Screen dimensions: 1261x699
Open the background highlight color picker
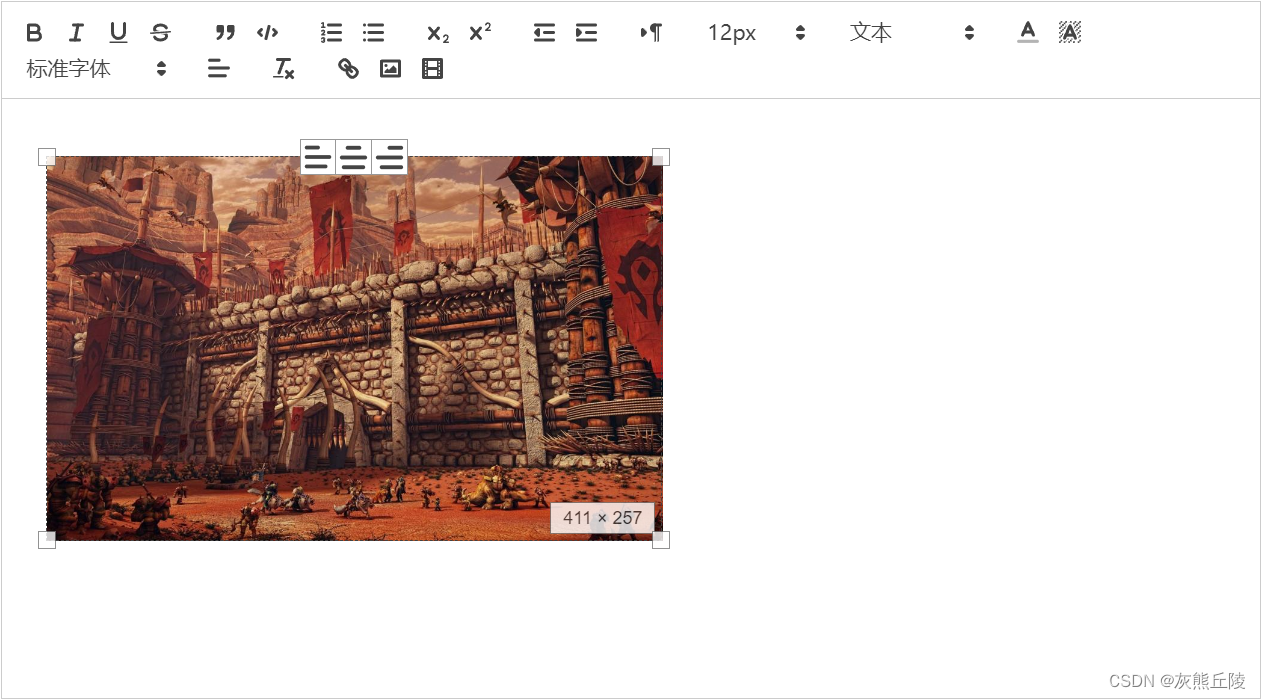coord(1070,33)
